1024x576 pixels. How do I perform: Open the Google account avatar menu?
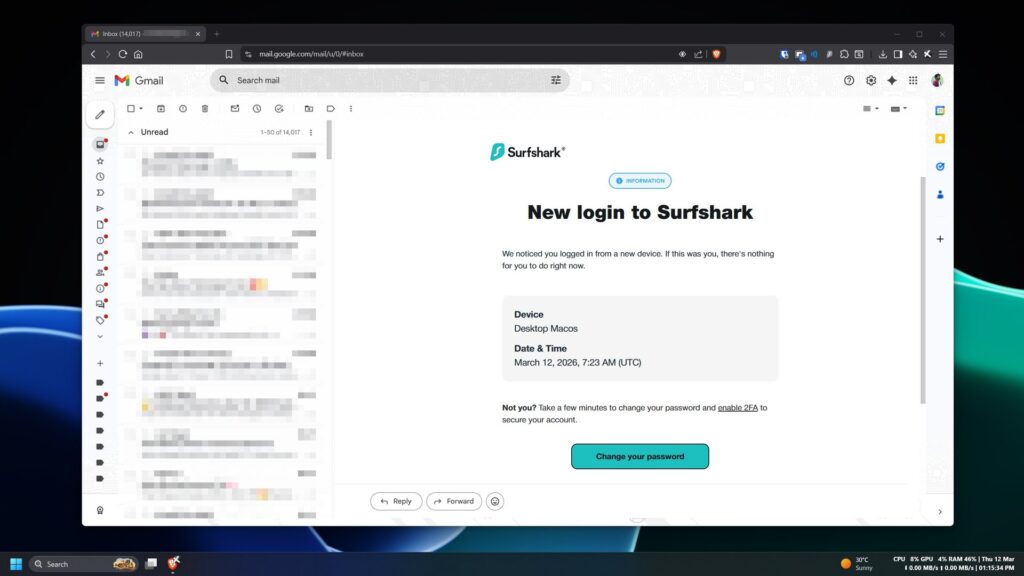coord(937,80)
